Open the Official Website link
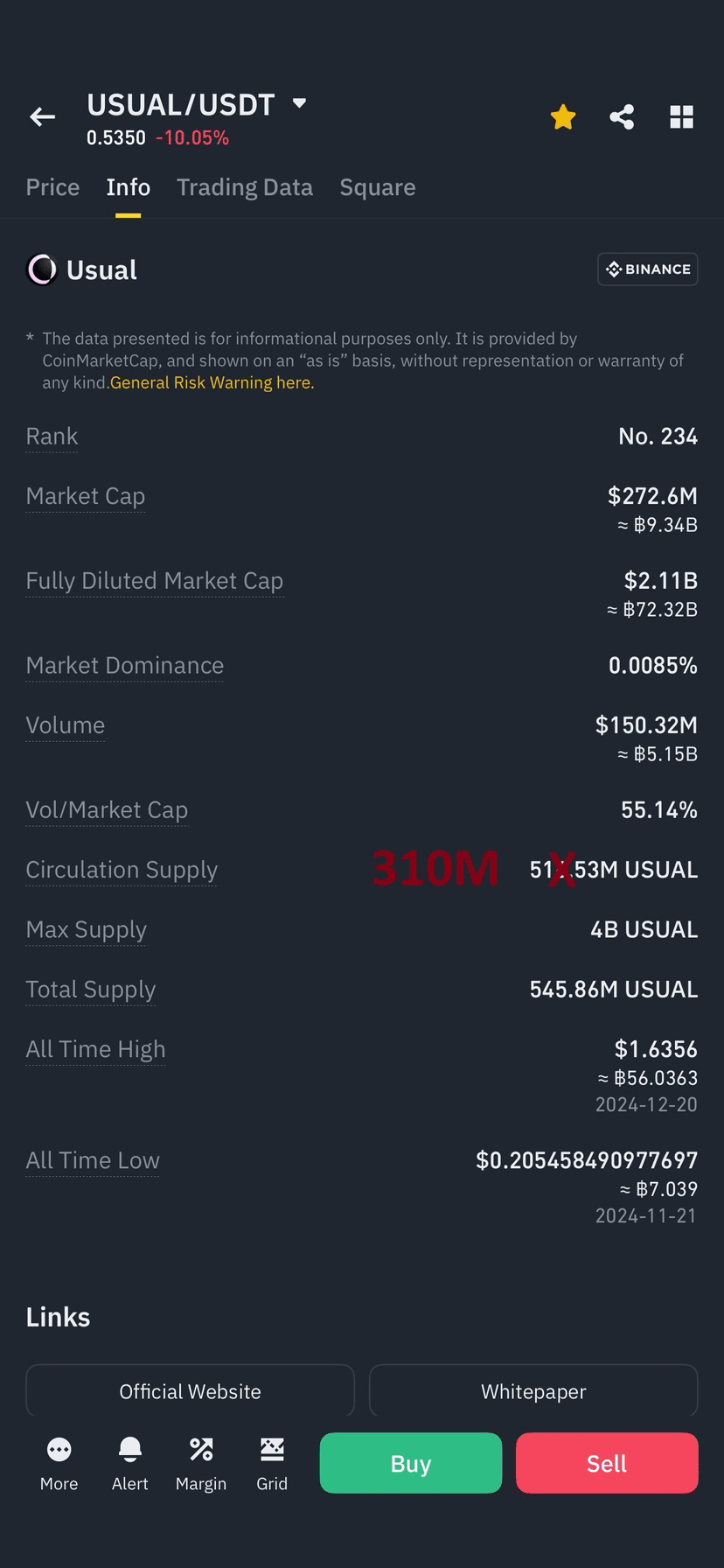Viewport: 724px width, 1568px height. (x=190, y=1390)
